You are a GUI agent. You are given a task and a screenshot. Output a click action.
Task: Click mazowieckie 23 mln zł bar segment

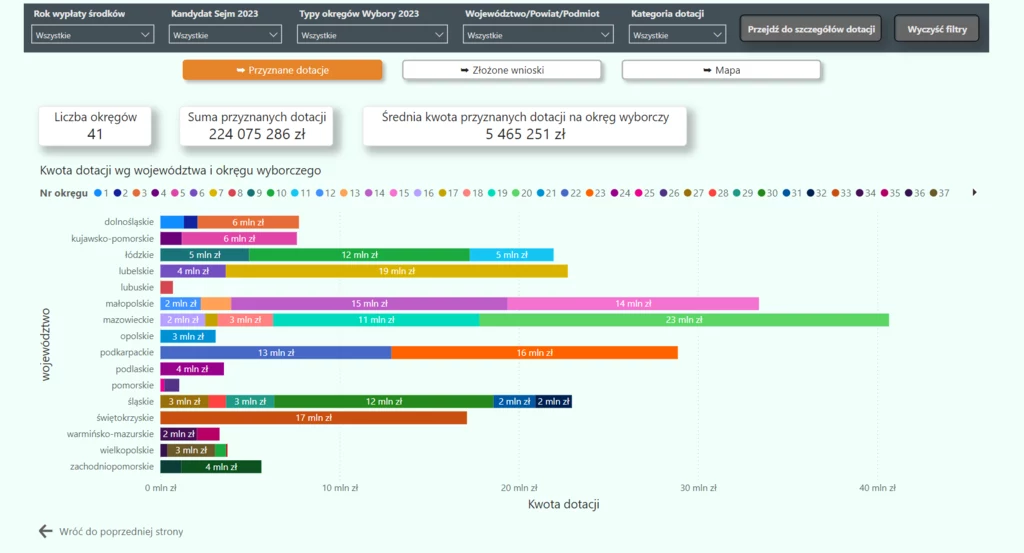[x=684, y=320]
